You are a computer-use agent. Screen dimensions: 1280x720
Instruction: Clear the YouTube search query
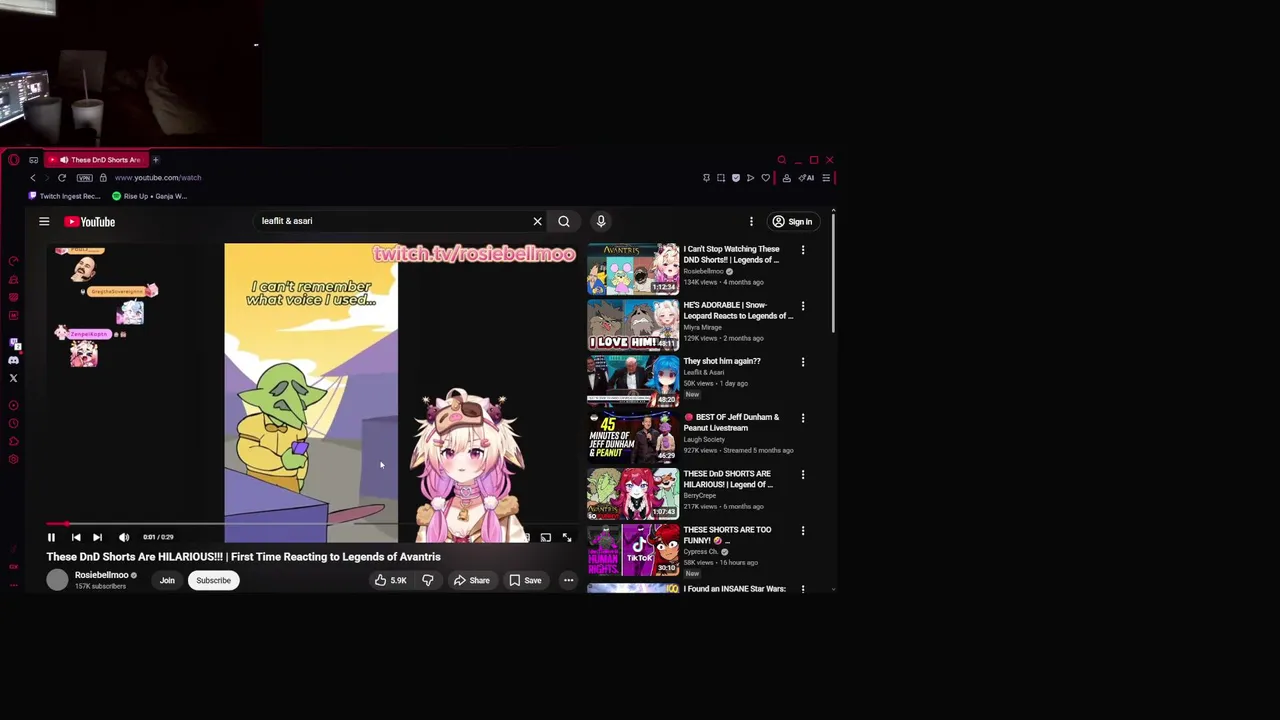click(x=537, y=221)
